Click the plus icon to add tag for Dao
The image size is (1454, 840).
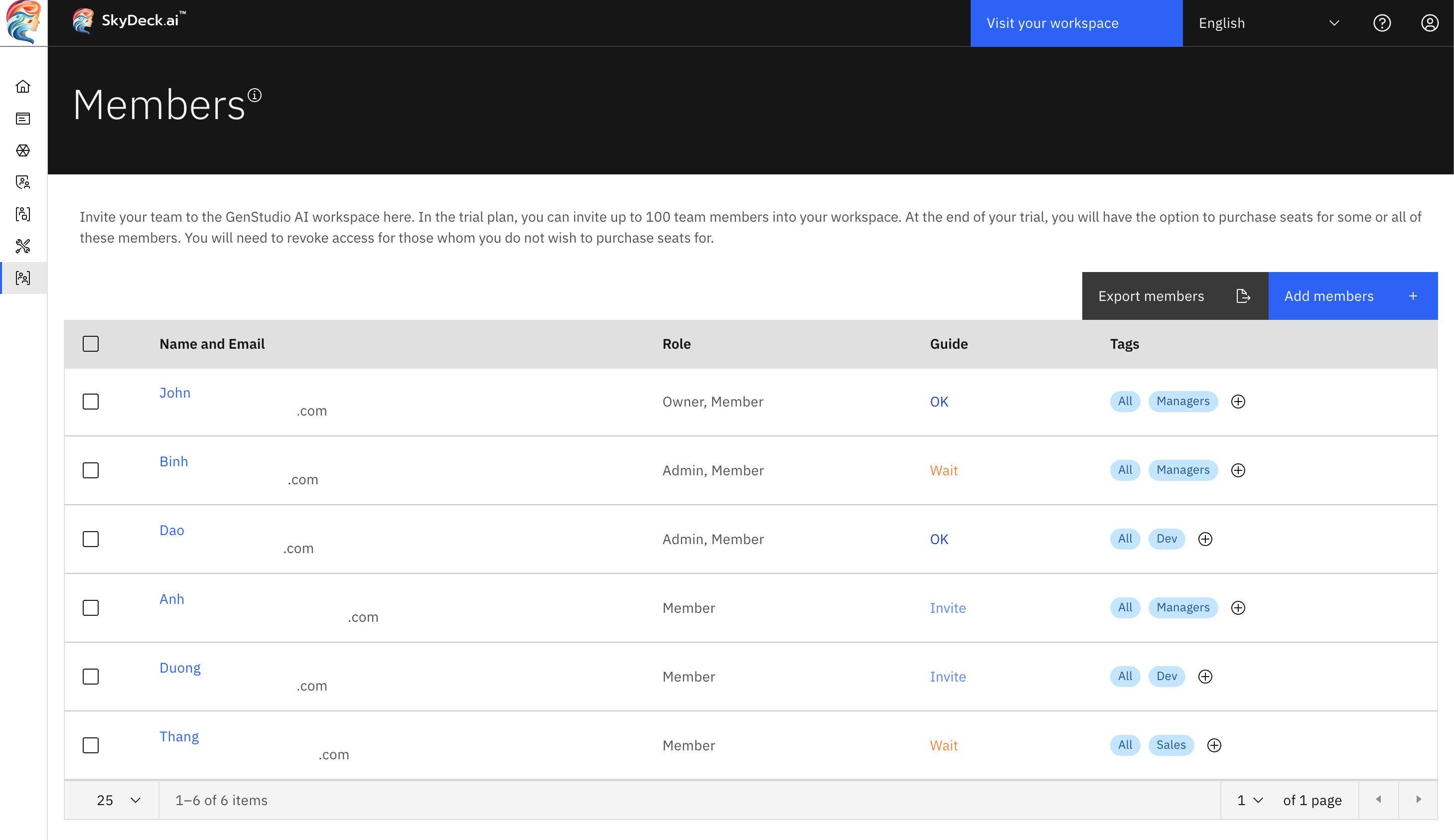click(x=1205, y=539)
